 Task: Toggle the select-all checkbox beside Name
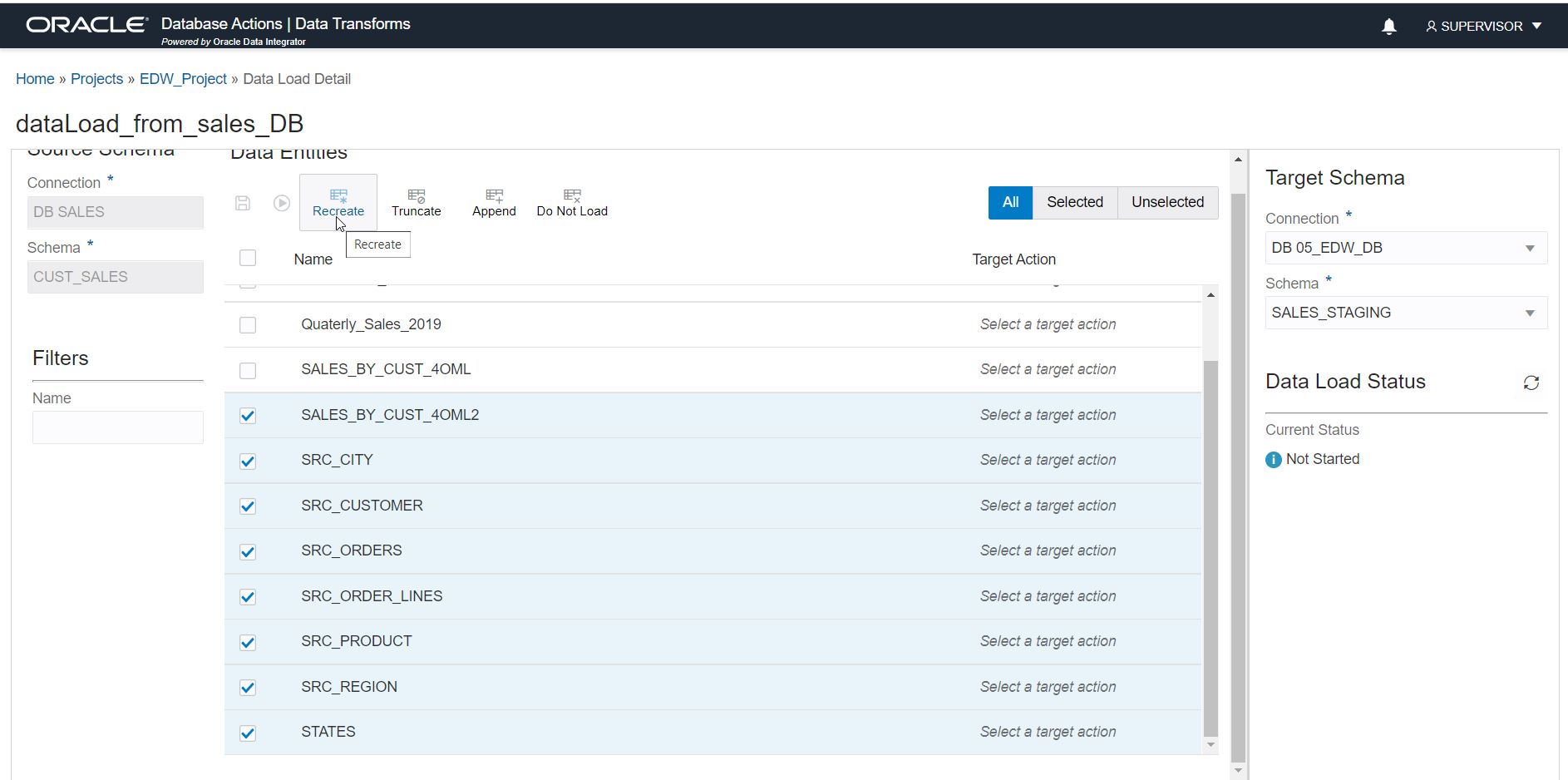pyautogui.click(x=248, y=258)
